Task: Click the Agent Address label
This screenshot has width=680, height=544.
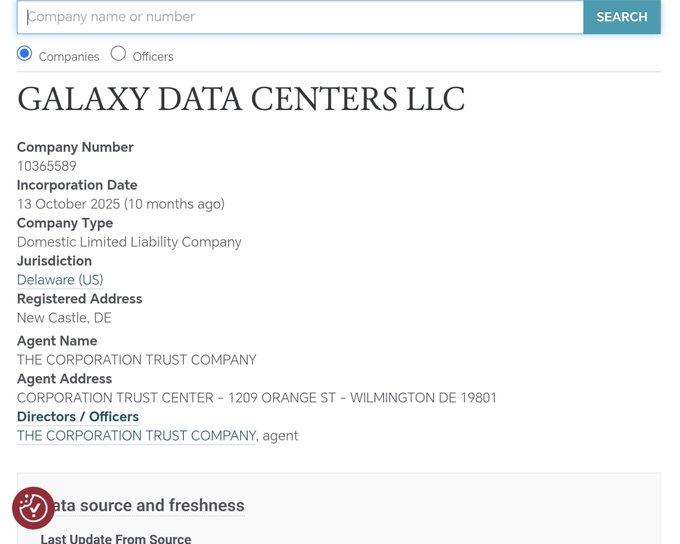Action: point(65,379)
